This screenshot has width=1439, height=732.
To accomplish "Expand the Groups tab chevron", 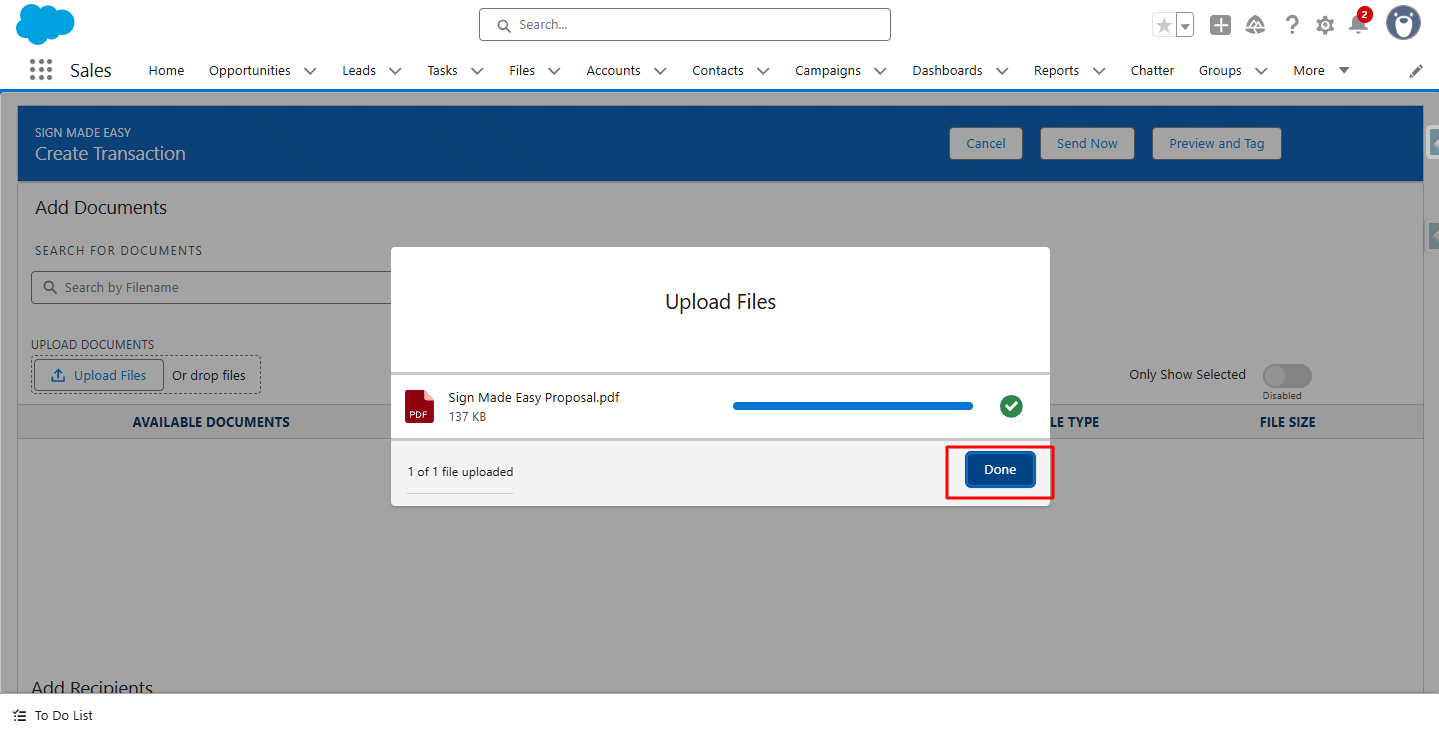I will pos(1261,71).
